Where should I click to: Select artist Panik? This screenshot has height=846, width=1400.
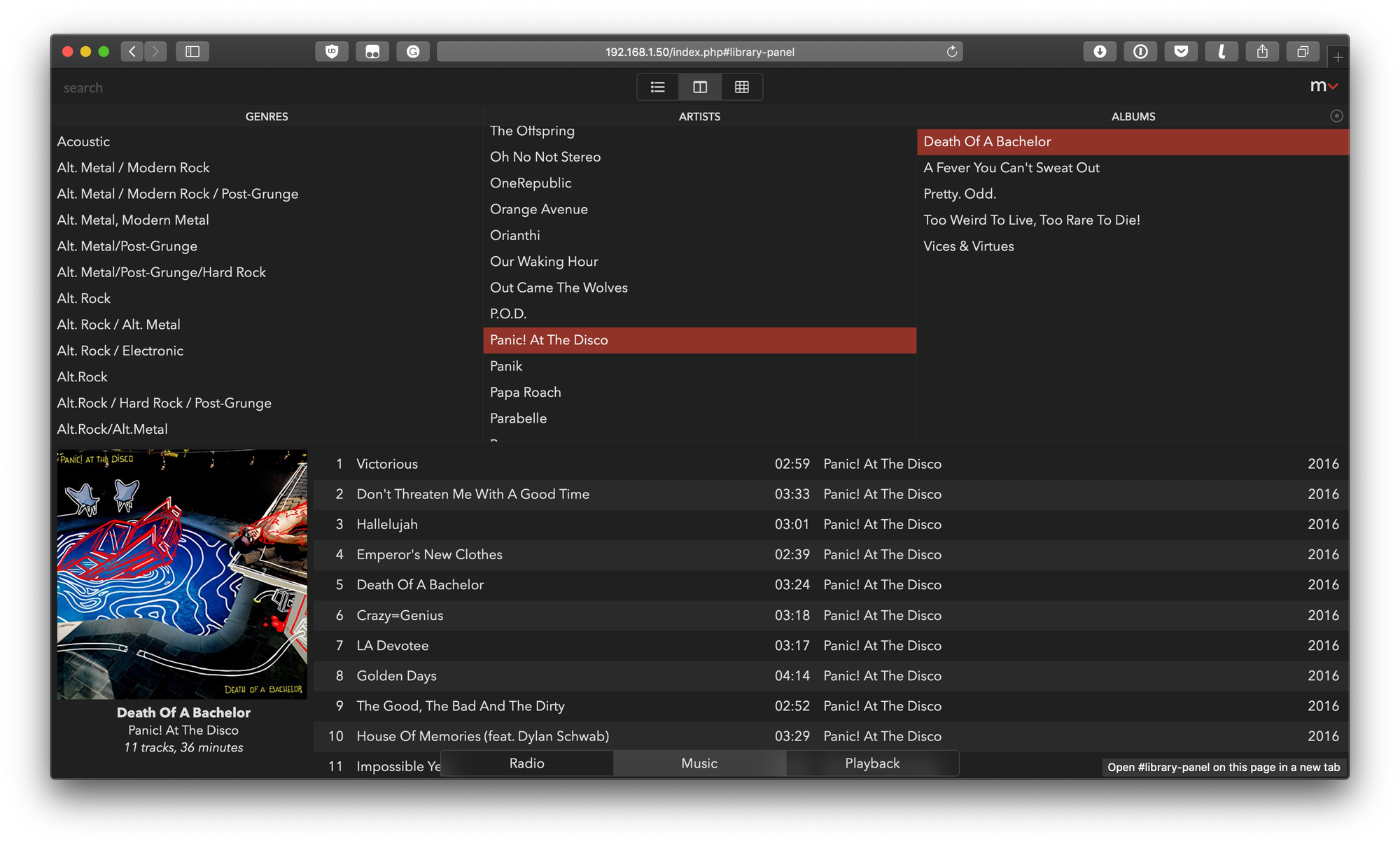tap(700, 366)
